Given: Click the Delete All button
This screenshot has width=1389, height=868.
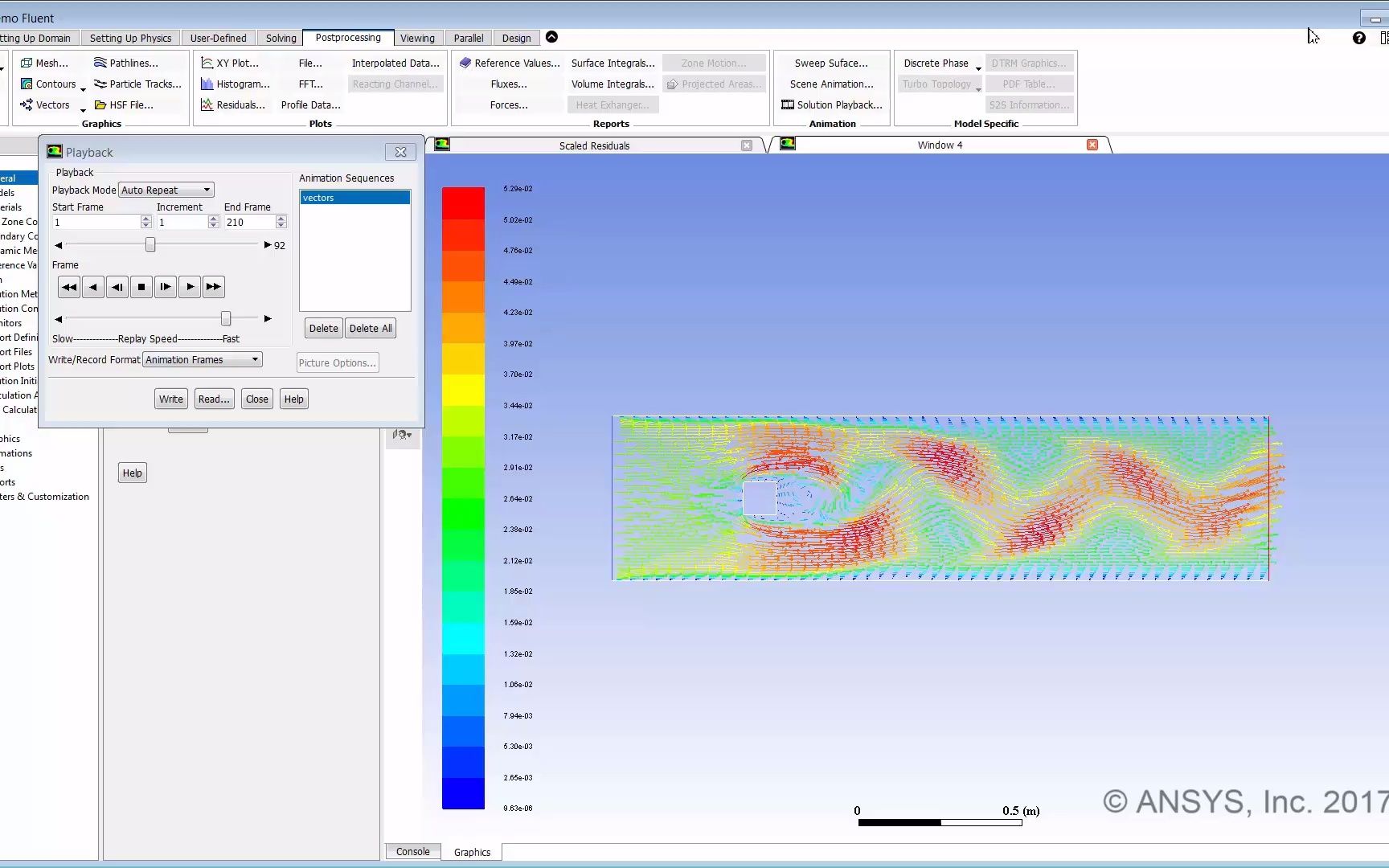Looking at the screenshot, I should 370,328.
